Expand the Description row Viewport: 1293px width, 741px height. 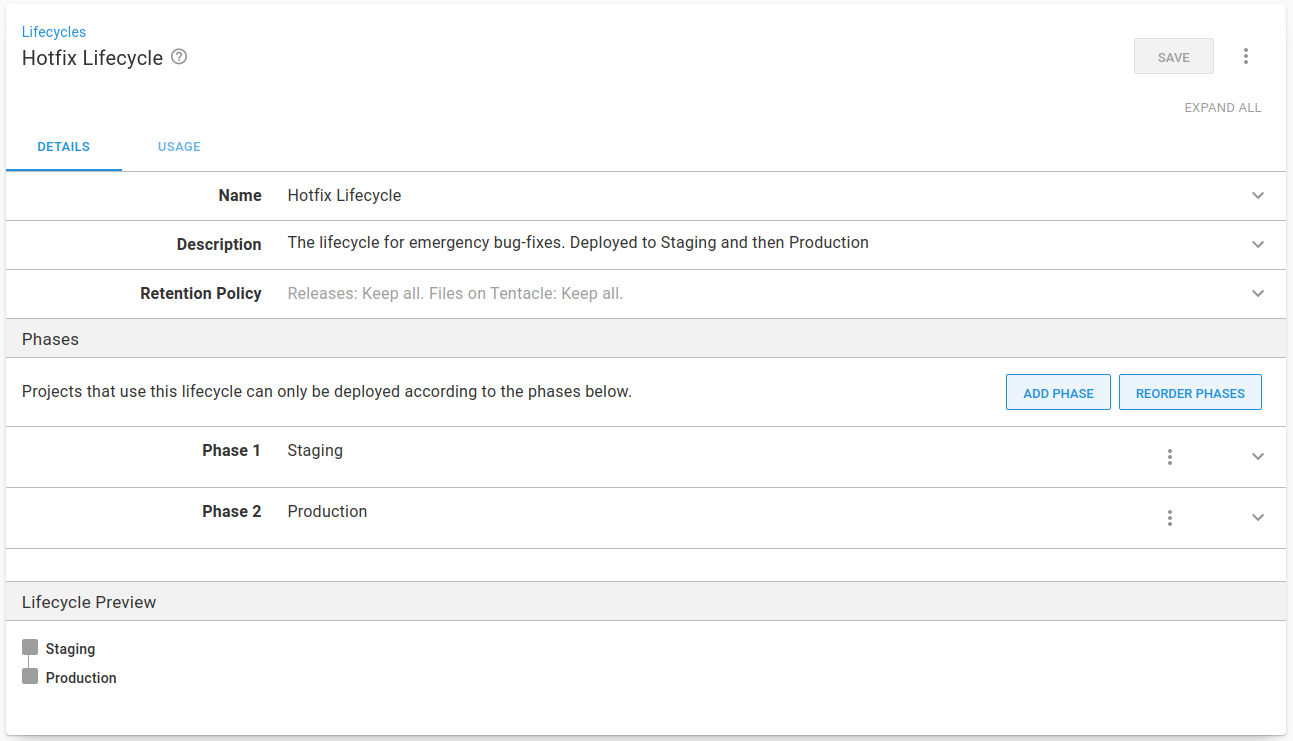[1257, 245]
